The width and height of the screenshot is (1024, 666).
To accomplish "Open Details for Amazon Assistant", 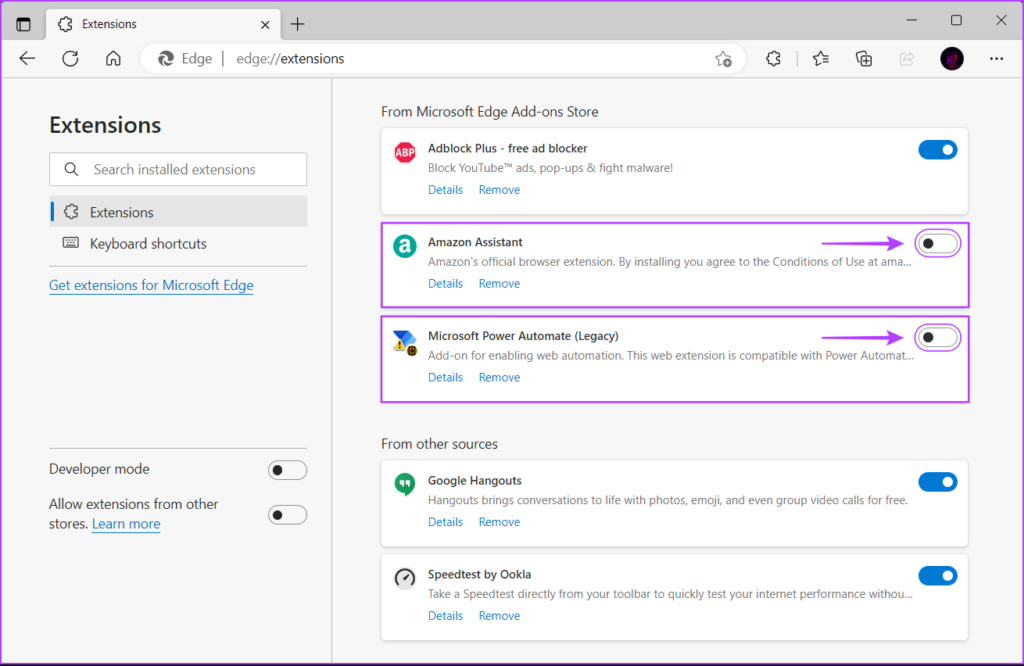I will click(445, 283).
